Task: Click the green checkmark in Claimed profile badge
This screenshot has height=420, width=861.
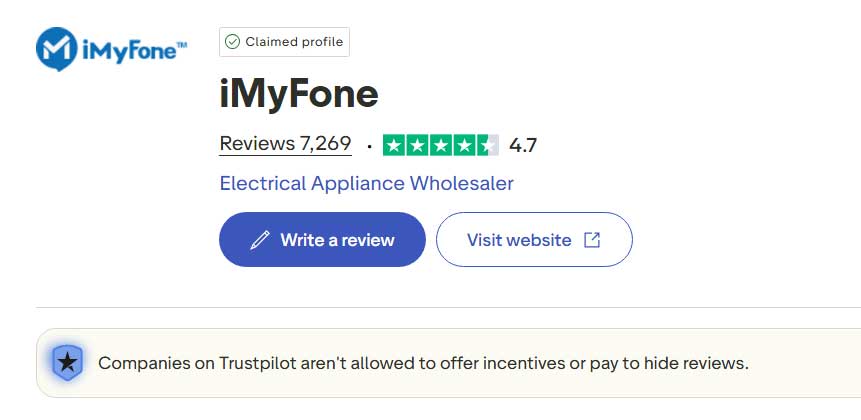Action: (x=232, y=42)
